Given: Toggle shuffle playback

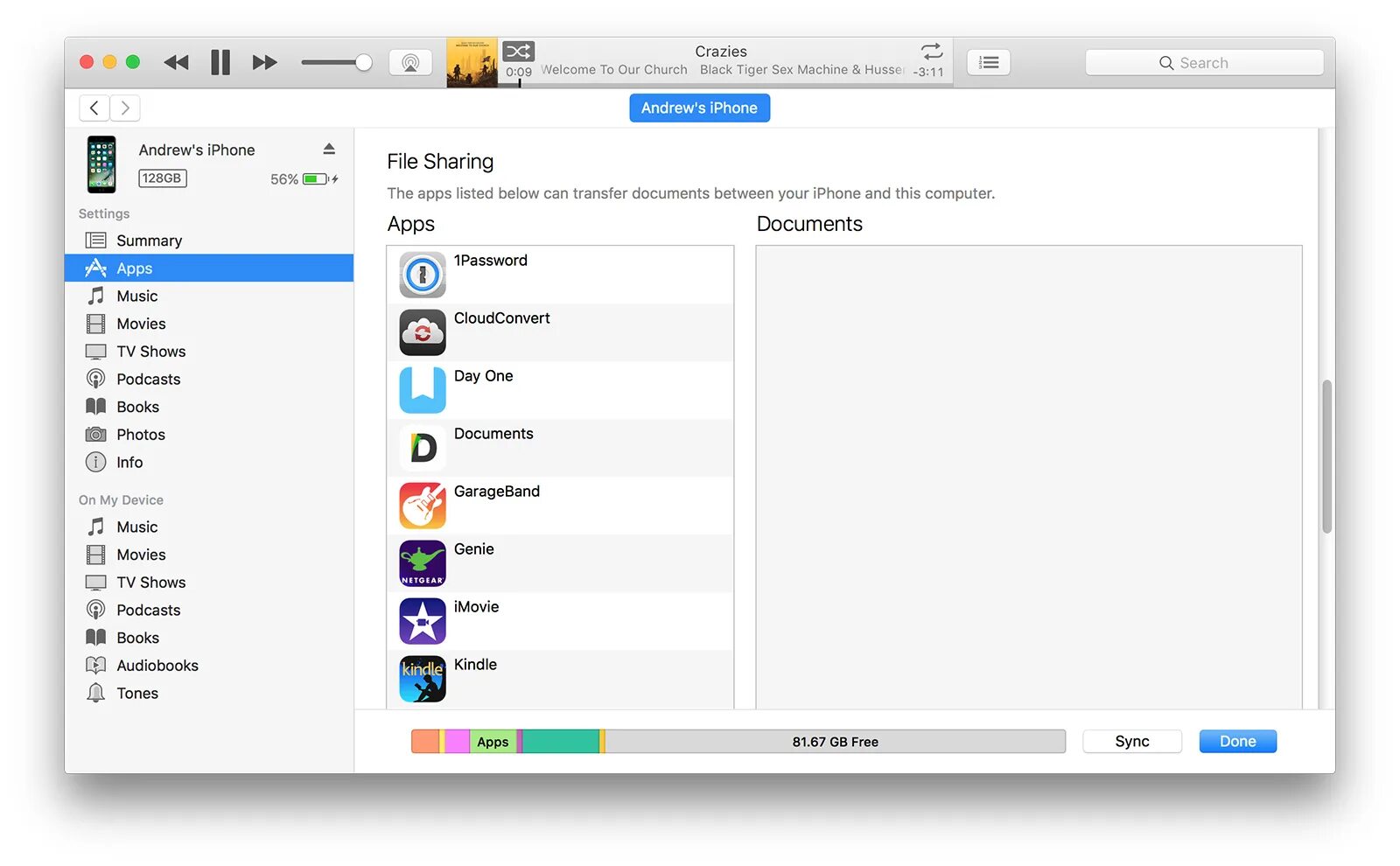Looking at the screenshot, I should tap(518, 51).
